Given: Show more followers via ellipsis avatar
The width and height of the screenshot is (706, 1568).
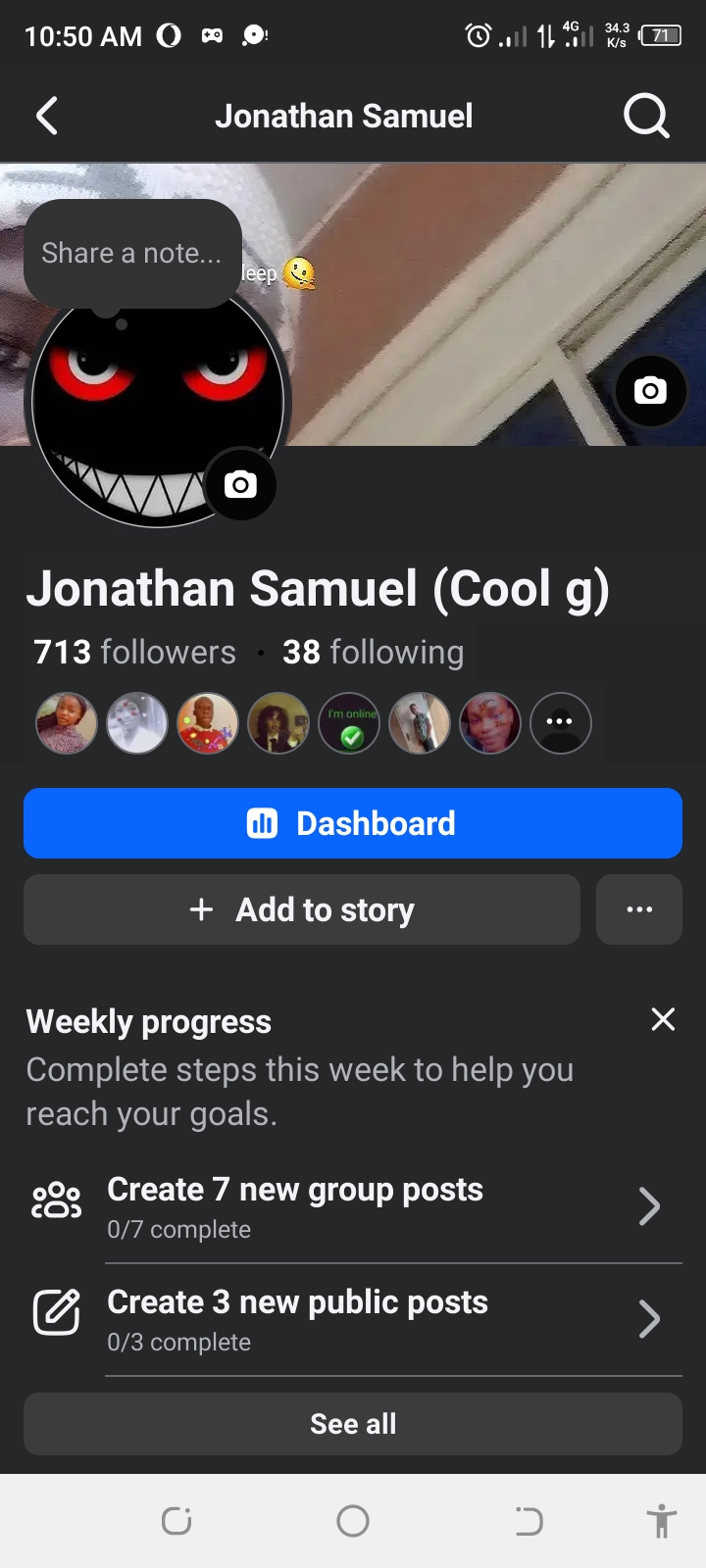Looking at the screenshot, I should [561, 723].
